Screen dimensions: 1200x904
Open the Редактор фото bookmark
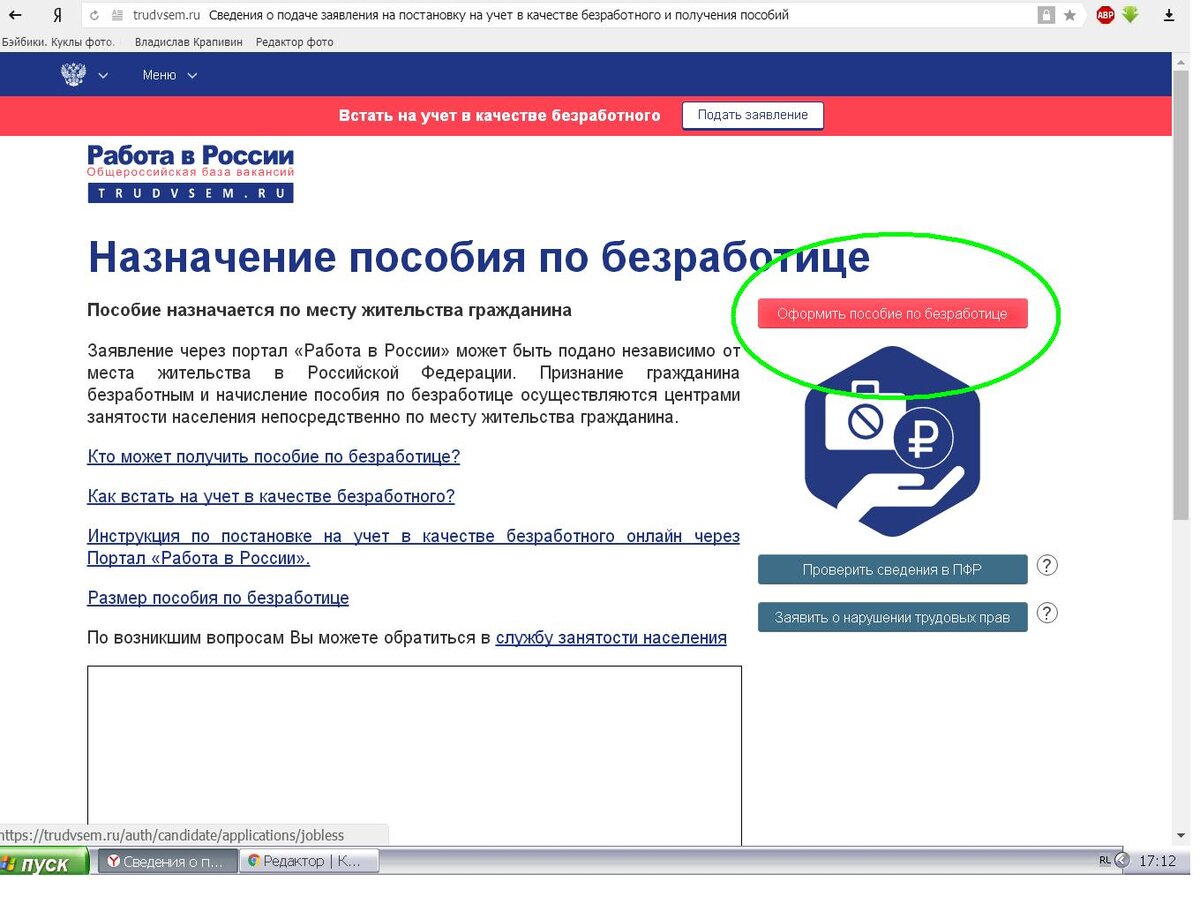294,42
